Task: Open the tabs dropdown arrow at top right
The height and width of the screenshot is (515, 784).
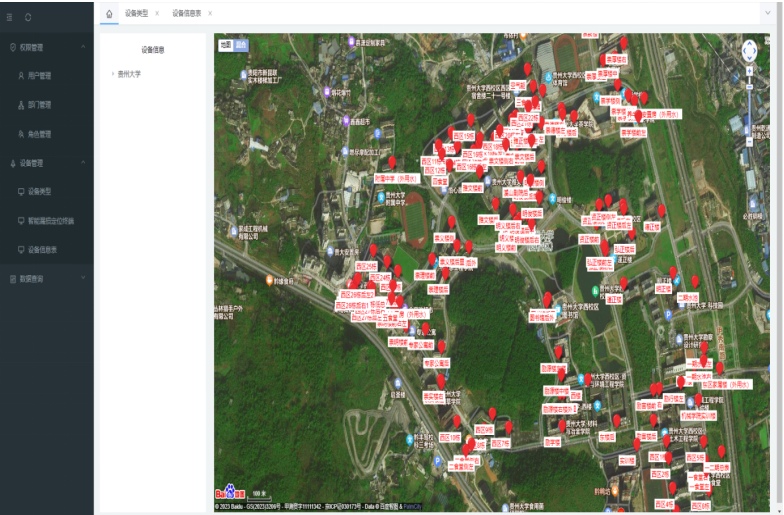Action: 768,14
